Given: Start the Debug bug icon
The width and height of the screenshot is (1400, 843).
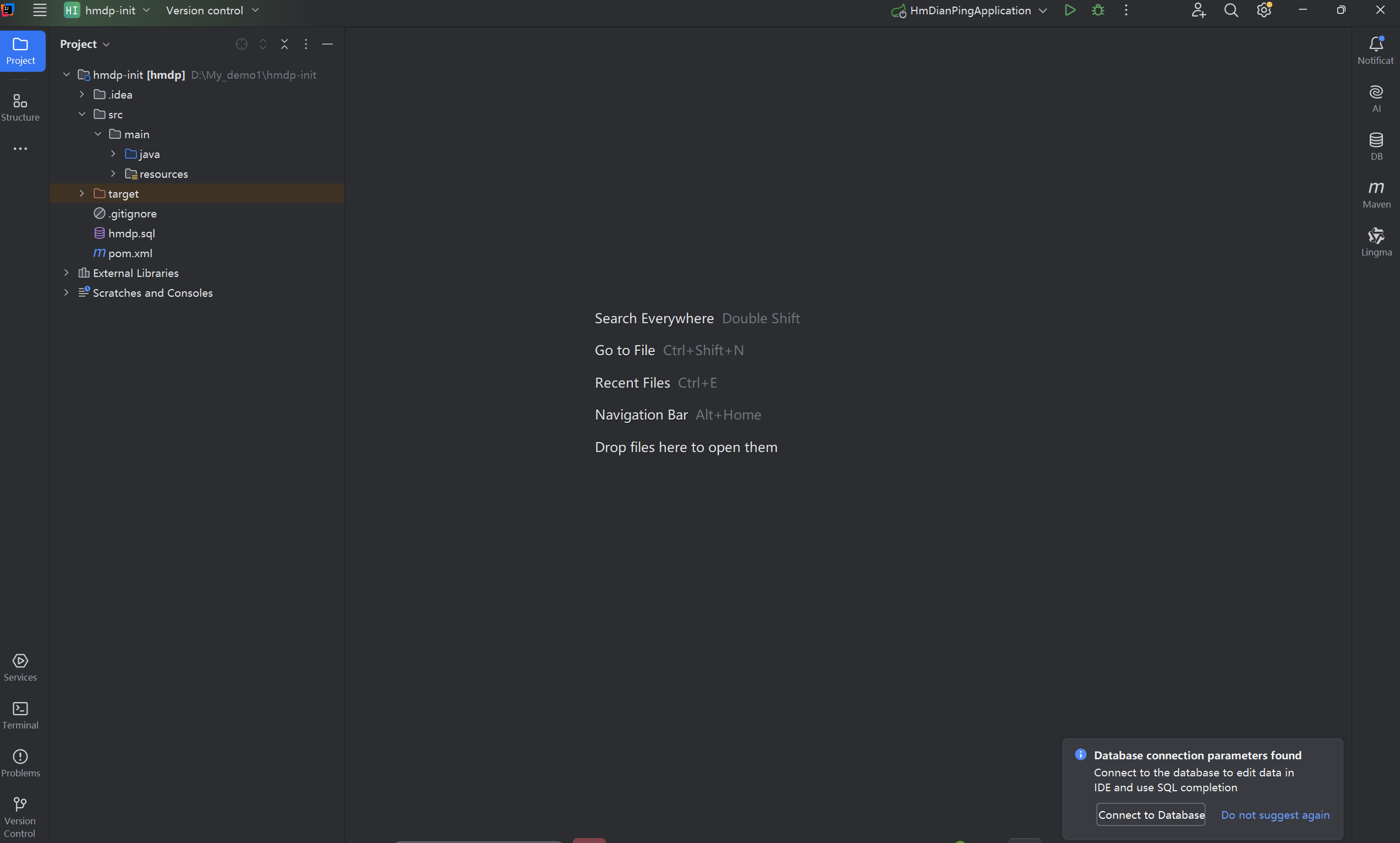Looking at the screenshot, I should 1098,10.
